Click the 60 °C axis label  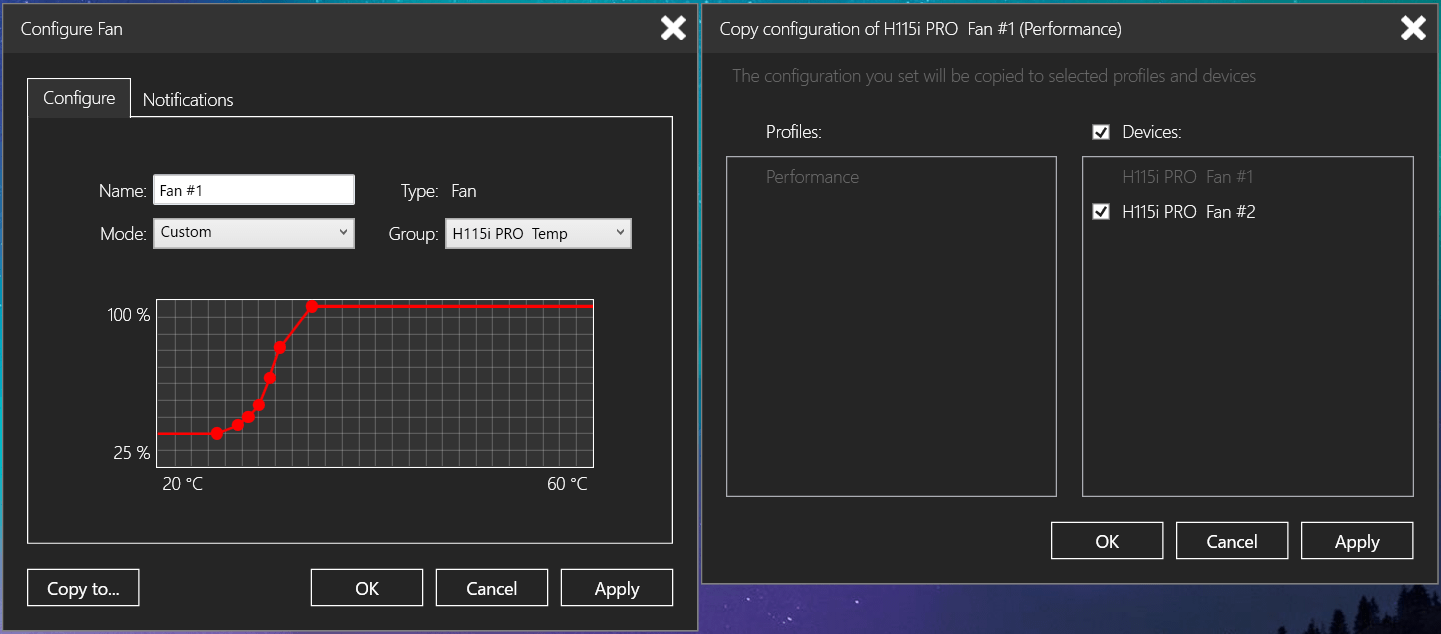point(567,484)
